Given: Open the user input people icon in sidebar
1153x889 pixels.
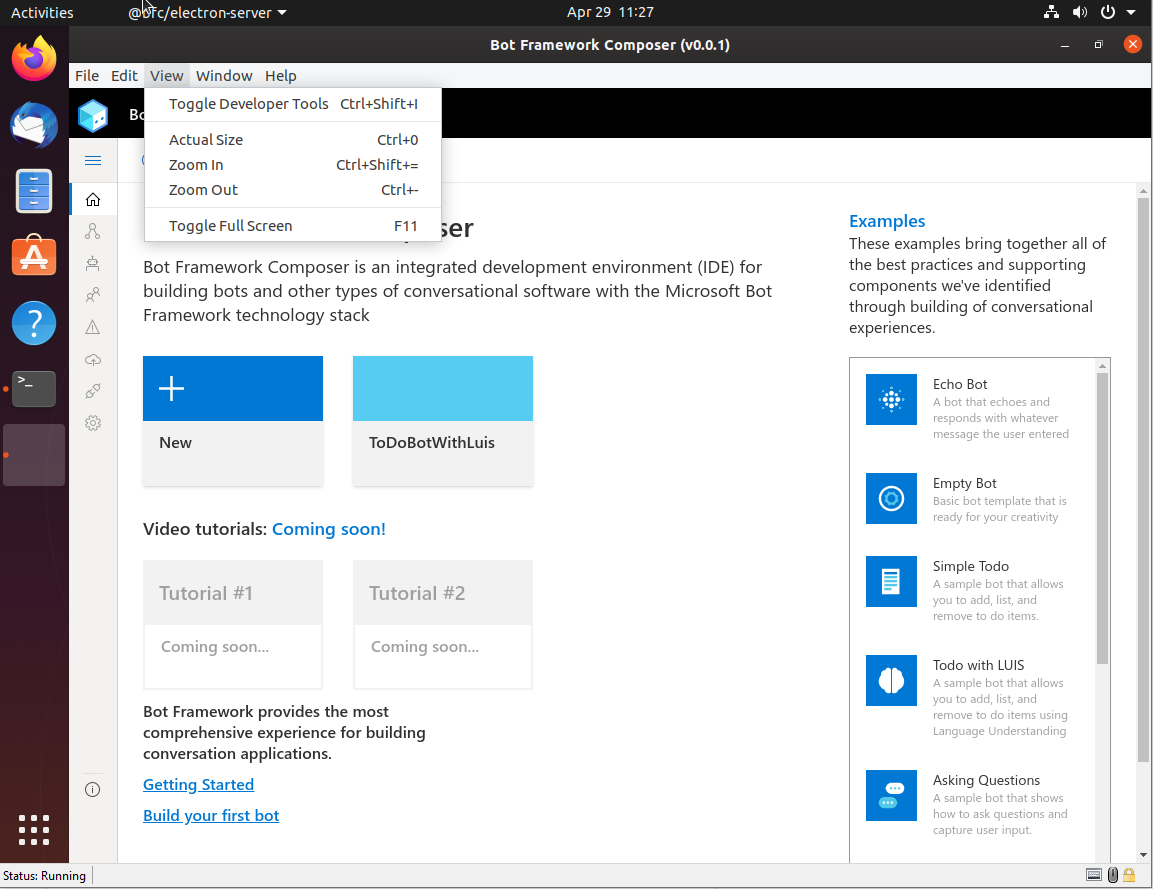Looking at the screenshot, I should (x=93, y=295).
